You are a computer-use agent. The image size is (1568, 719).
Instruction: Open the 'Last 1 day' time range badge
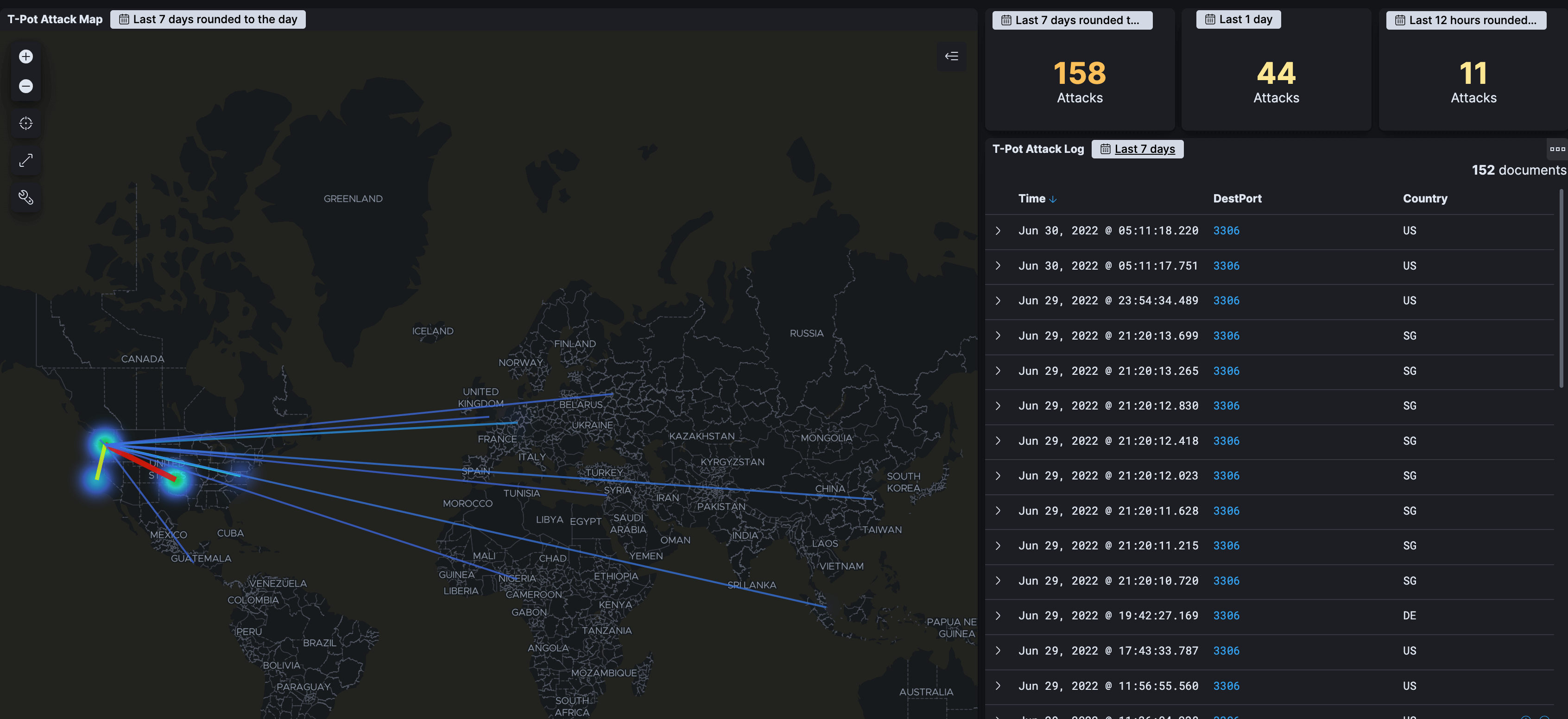tap(1238, 19)
